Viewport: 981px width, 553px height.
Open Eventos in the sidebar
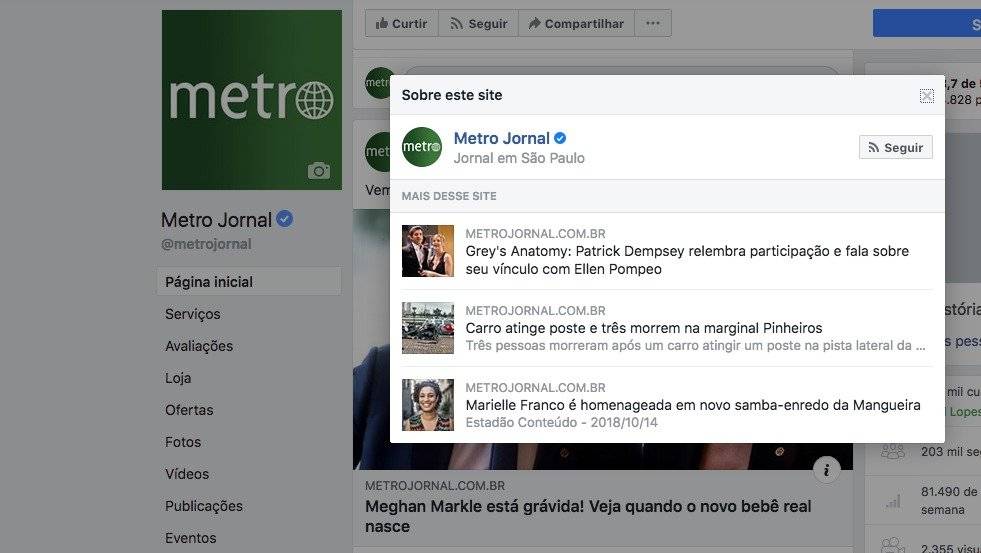point(191,537)
